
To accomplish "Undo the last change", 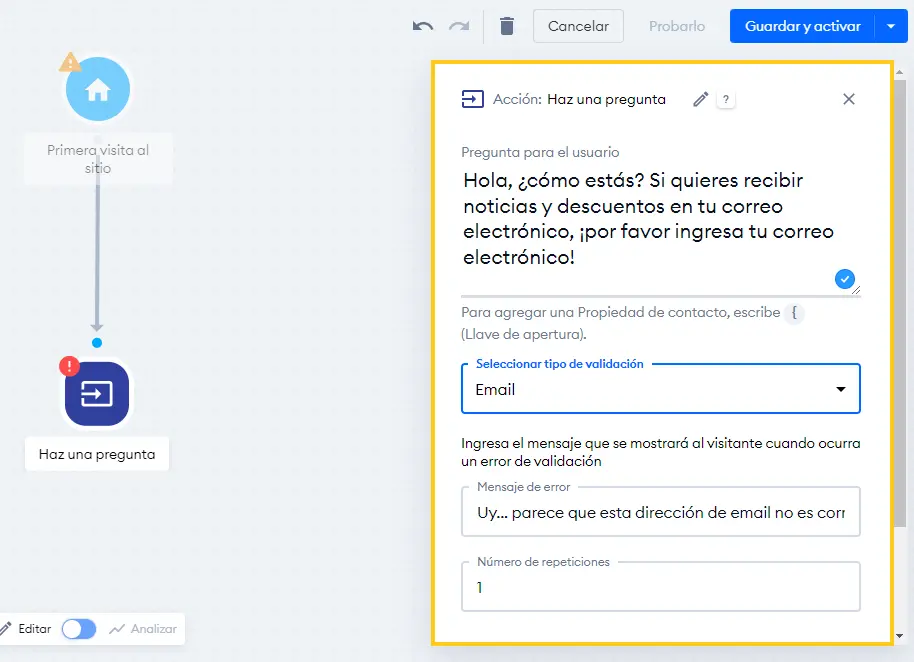I will (423, 26).
